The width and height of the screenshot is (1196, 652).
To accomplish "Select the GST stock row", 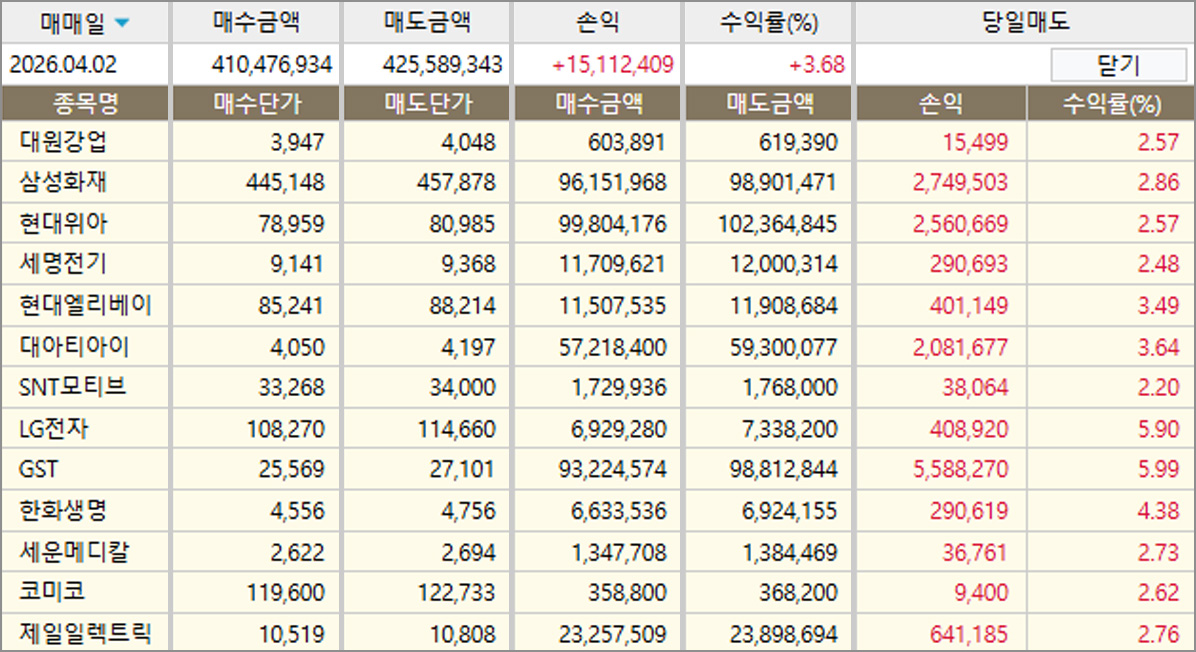I will pyautogui.click(x=40, y=469).
